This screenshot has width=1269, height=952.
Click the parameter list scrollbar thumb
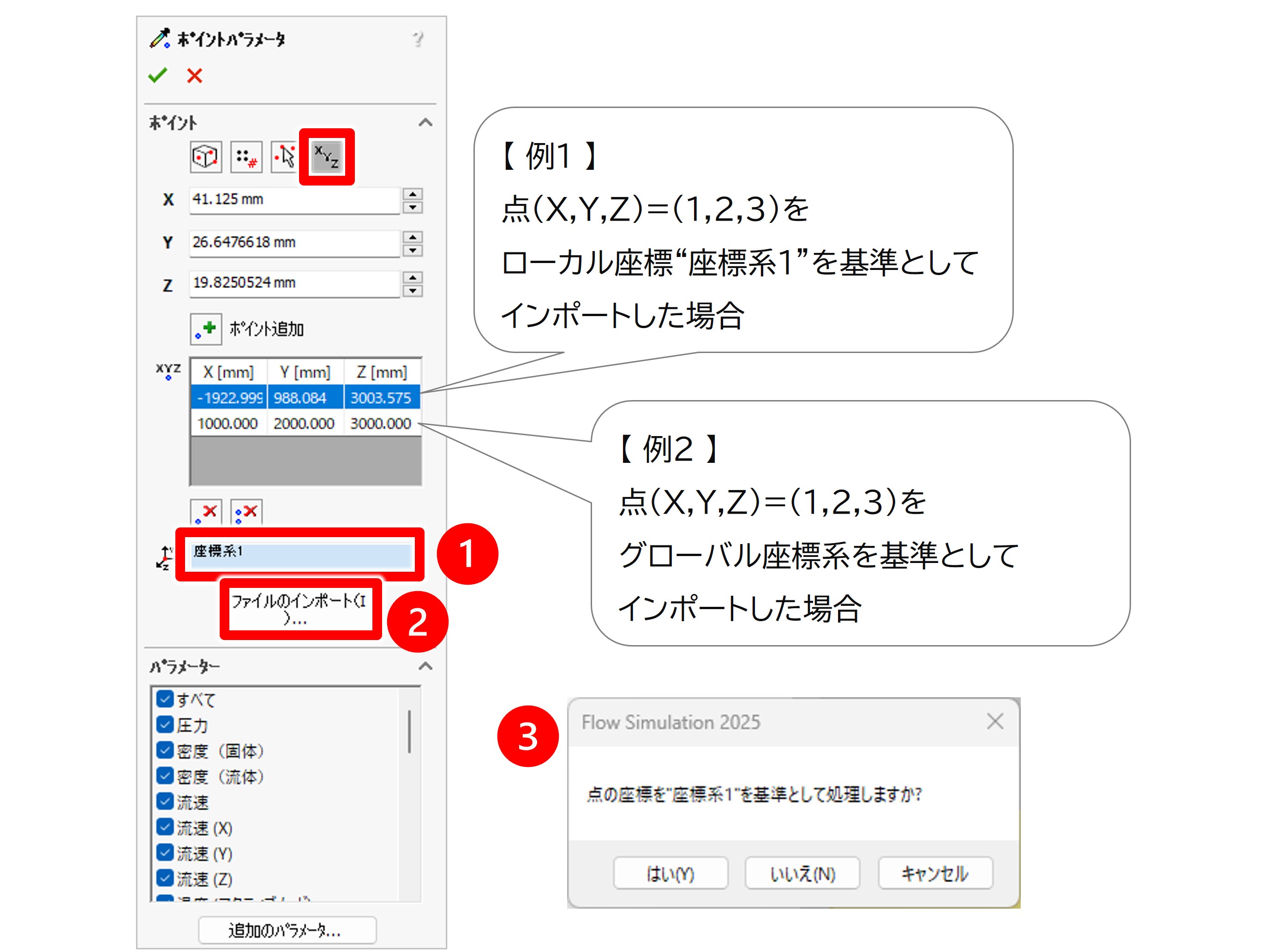click(409, 731)
